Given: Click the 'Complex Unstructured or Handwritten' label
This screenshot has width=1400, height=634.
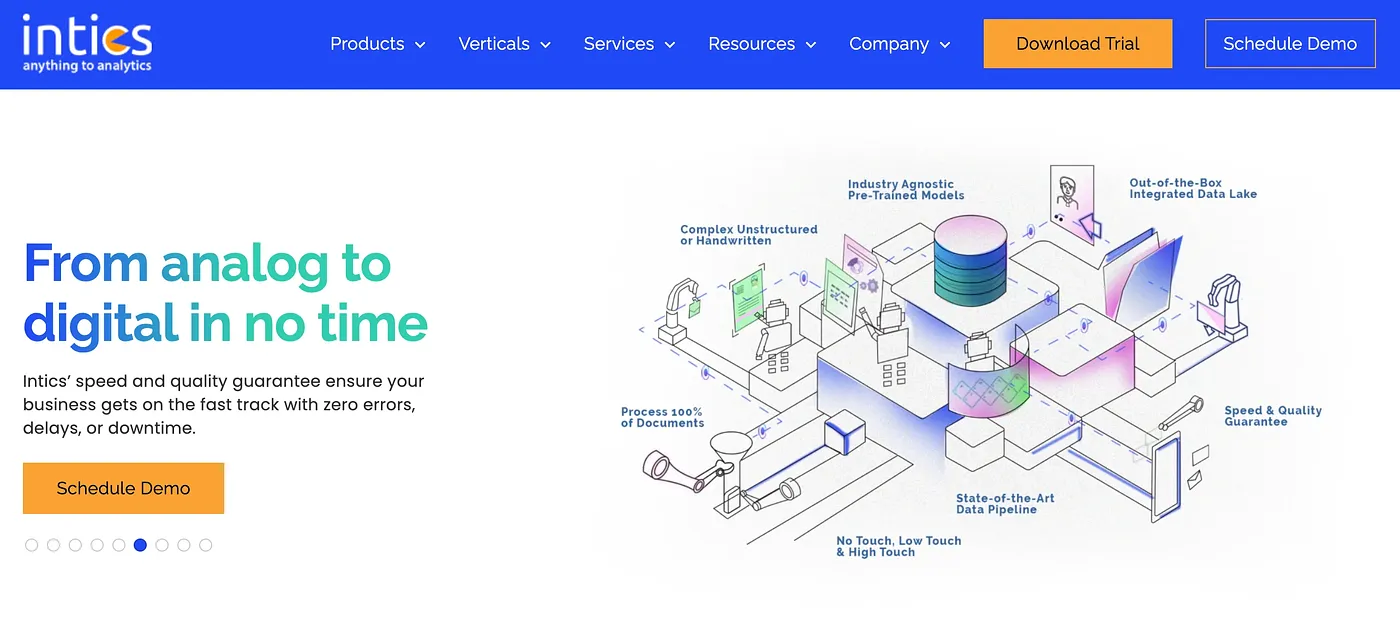Looking at the screenshot, I should coord(749,235).
